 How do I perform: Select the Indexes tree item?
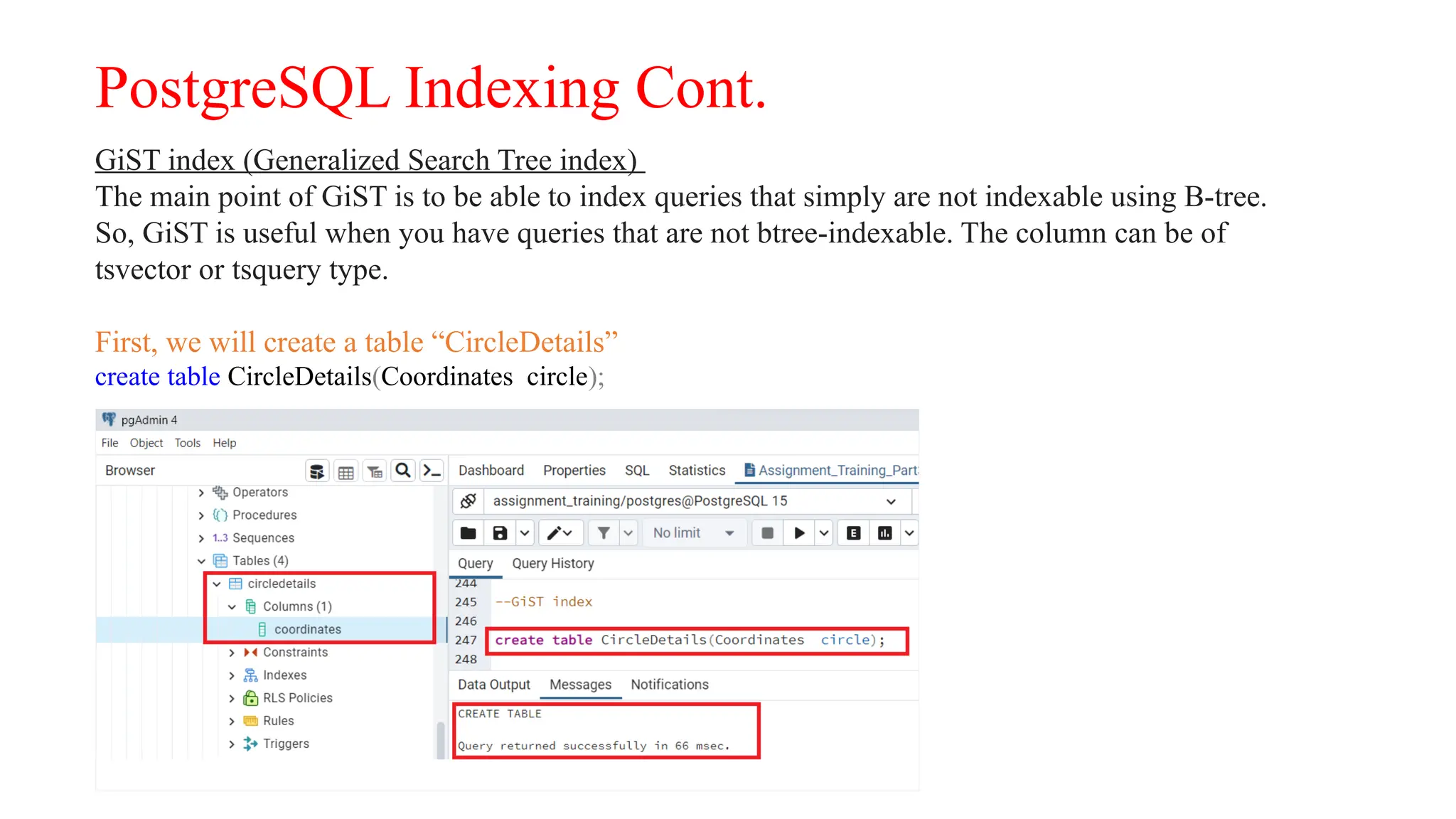284,675
